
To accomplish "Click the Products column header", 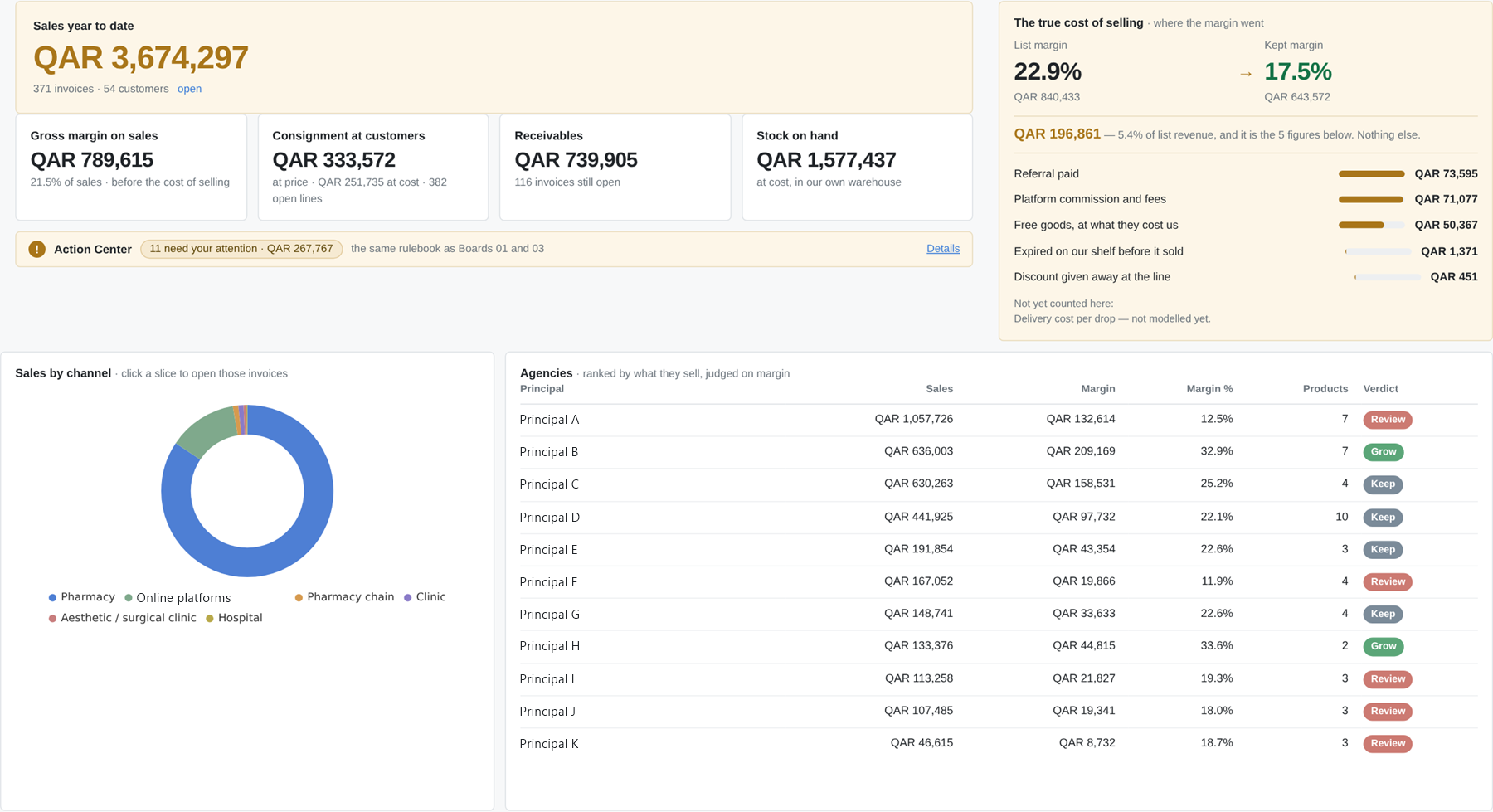I will 1325,389.
